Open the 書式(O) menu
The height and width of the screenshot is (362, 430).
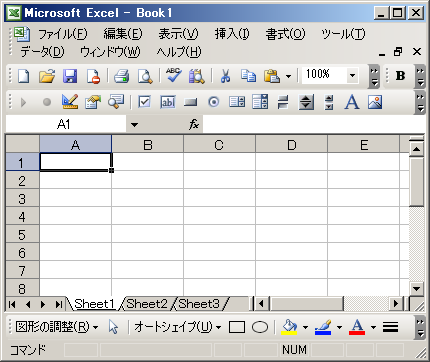pyautogui.click(x=285, y=34)
